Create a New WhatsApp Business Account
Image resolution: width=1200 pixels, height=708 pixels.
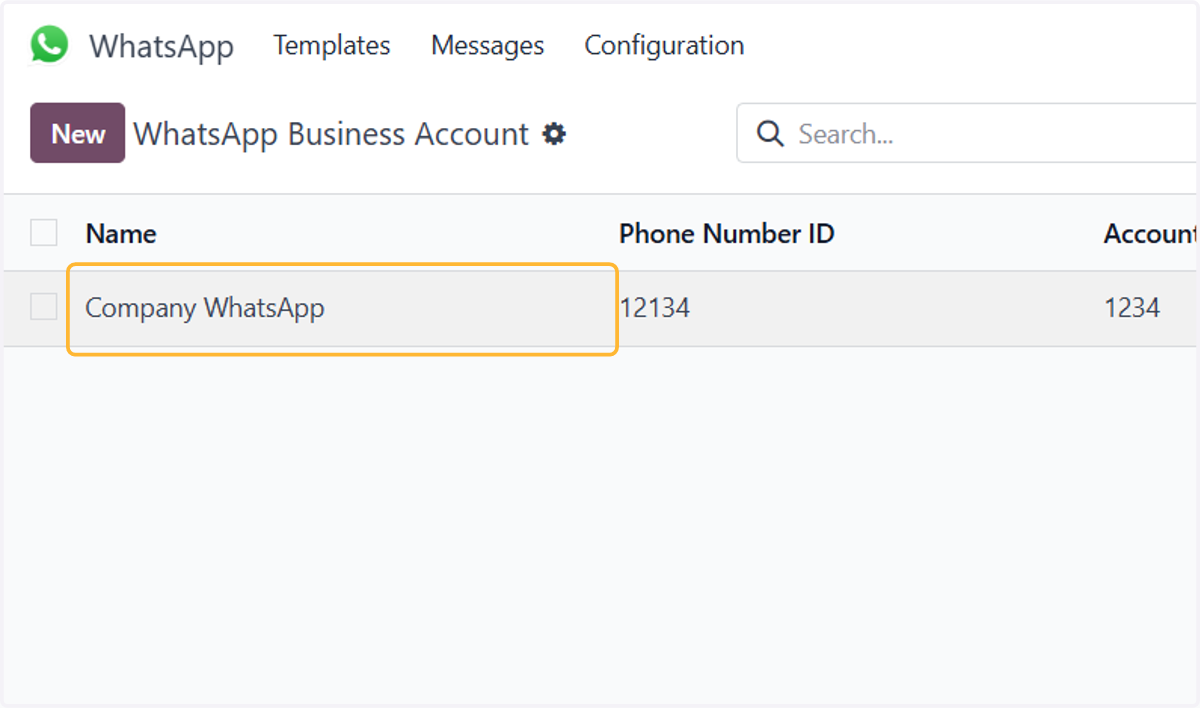click(78, 133)
